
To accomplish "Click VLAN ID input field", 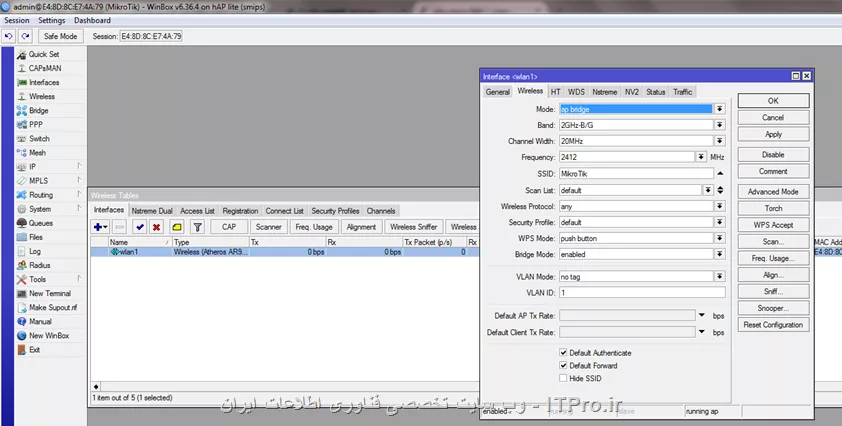I will [642, 293].
